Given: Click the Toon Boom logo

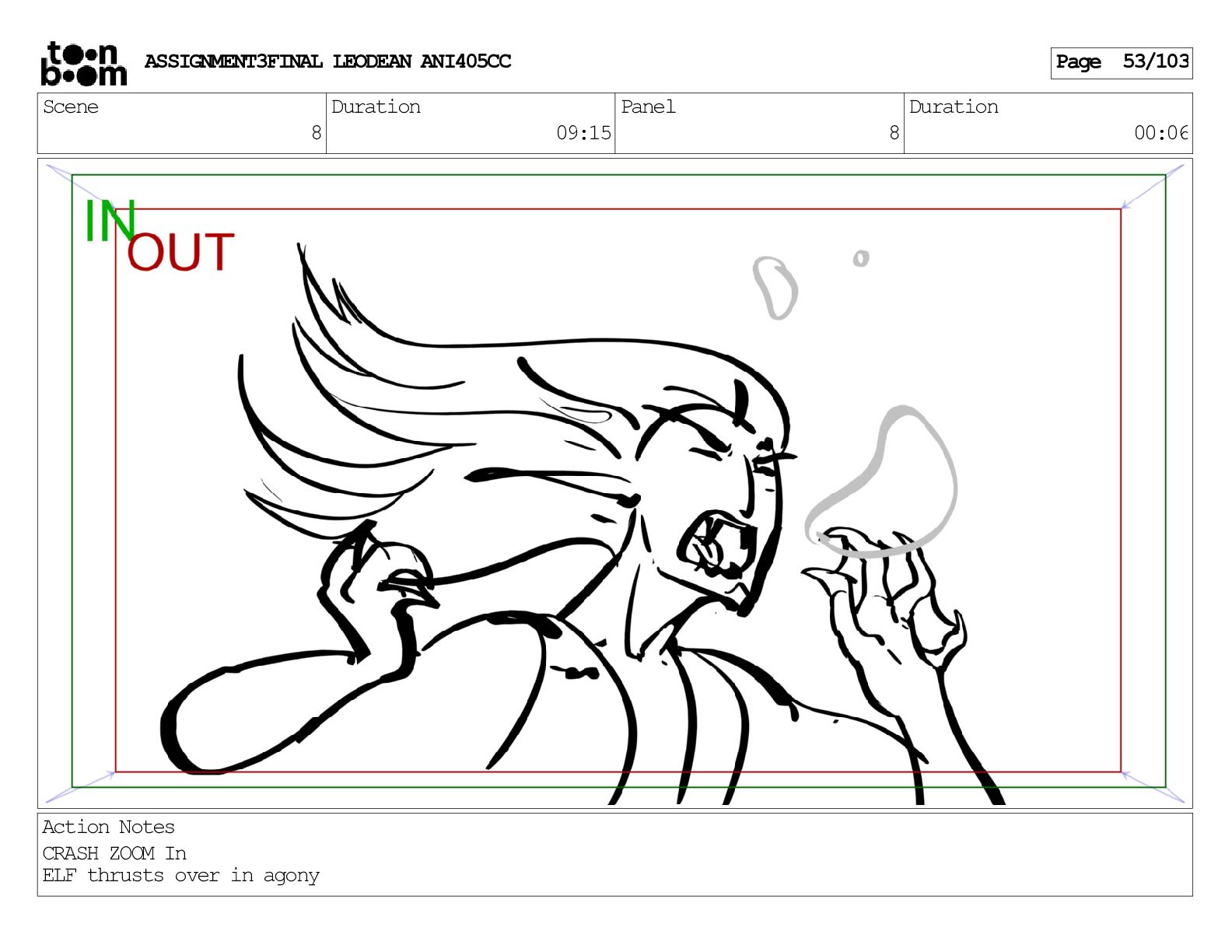Looking at the screenshot, I should point(83,63).
